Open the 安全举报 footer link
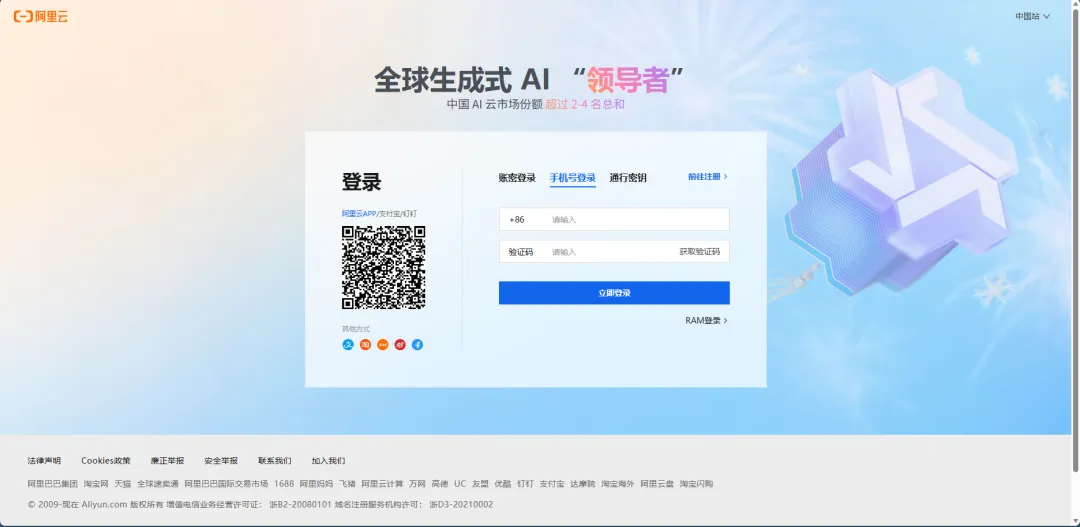Viewport: 1080px width, 527px height. point(221,461)
